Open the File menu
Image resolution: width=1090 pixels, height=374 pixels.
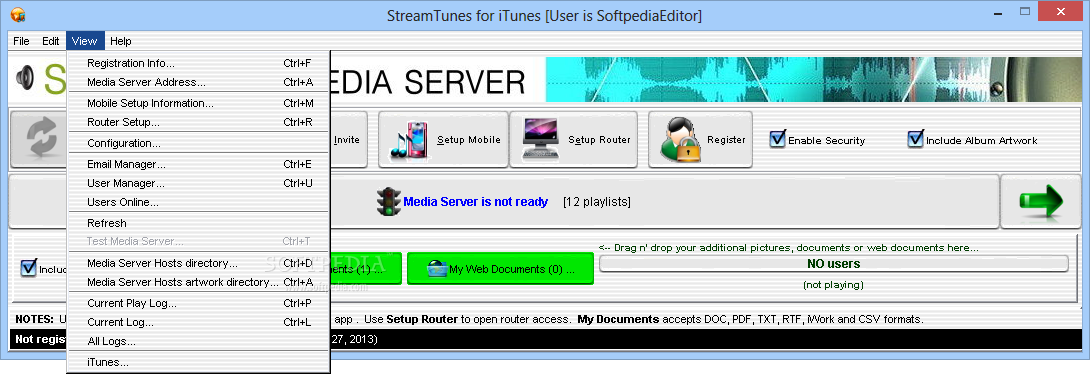click(x=21, y=41)
